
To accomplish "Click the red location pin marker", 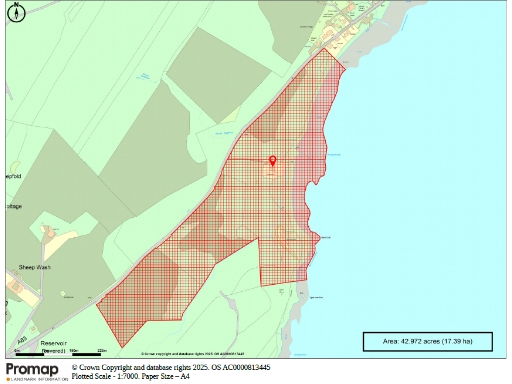I will tap(273, 161).
